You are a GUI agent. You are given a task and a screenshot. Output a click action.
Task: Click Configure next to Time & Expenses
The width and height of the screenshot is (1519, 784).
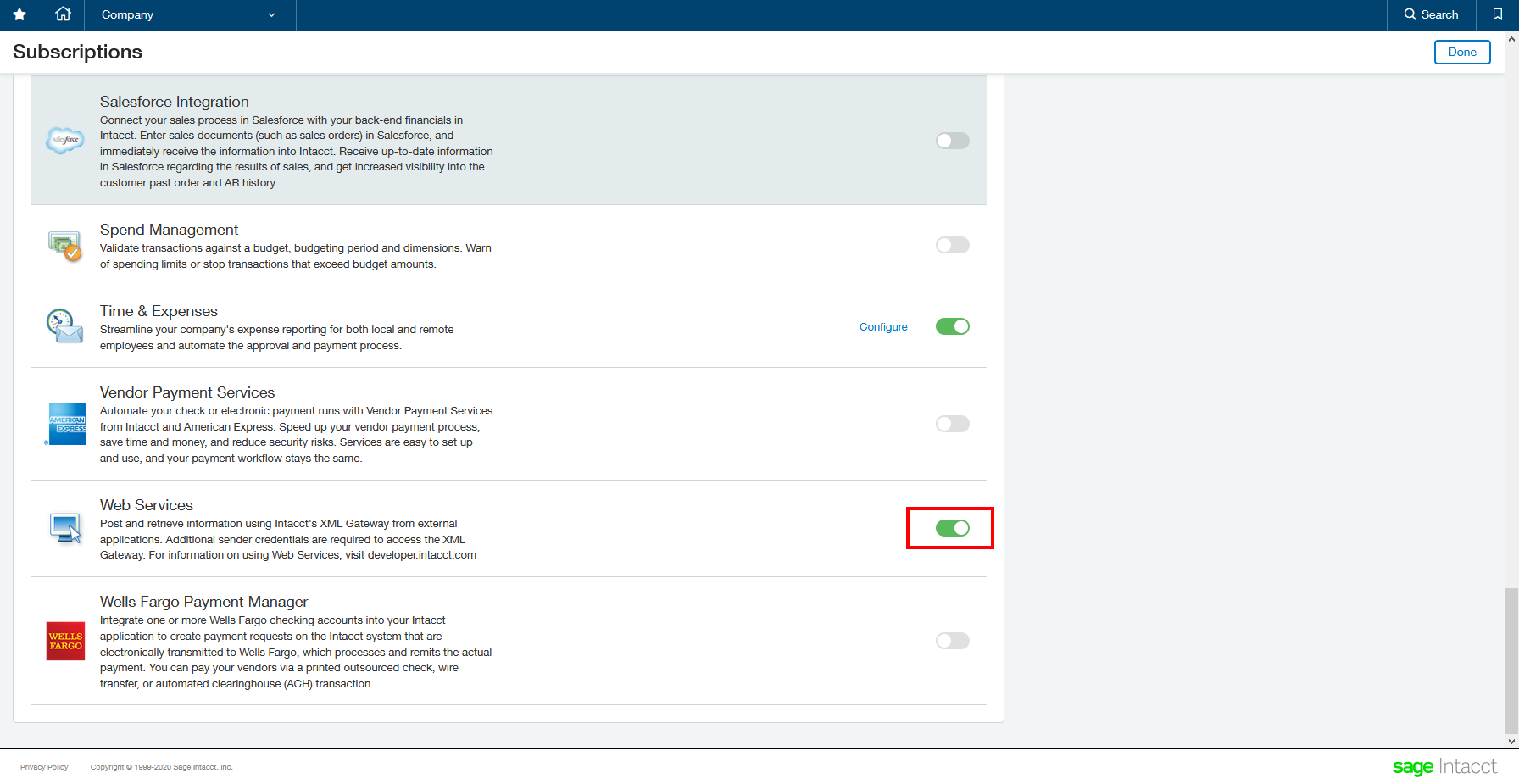pyautogui.click(x=883, y=326)
